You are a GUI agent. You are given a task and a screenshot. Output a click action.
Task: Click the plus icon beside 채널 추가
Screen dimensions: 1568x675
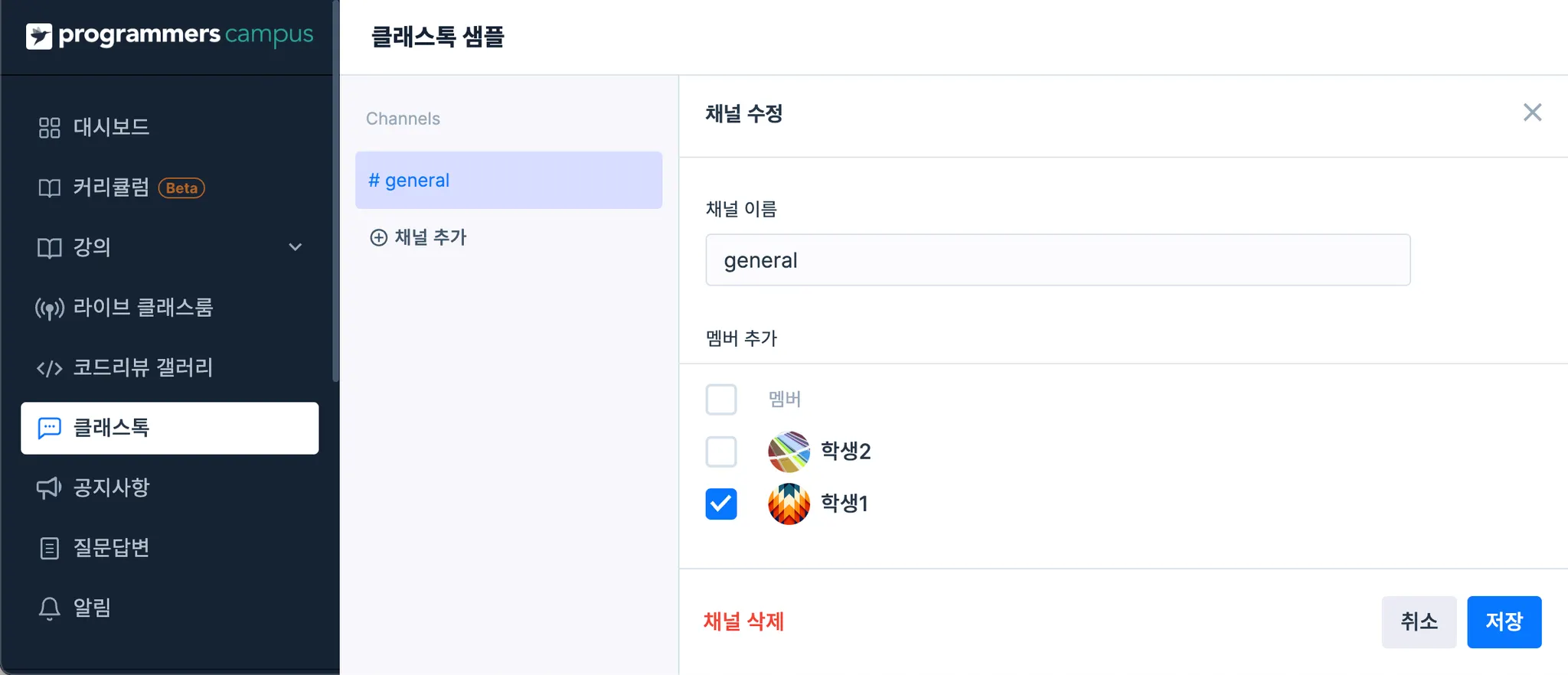coord(378,238)
